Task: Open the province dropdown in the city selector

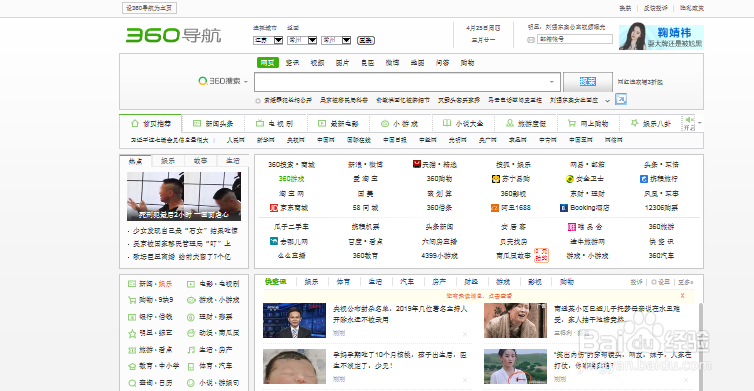Action: (x=268, y=40)
